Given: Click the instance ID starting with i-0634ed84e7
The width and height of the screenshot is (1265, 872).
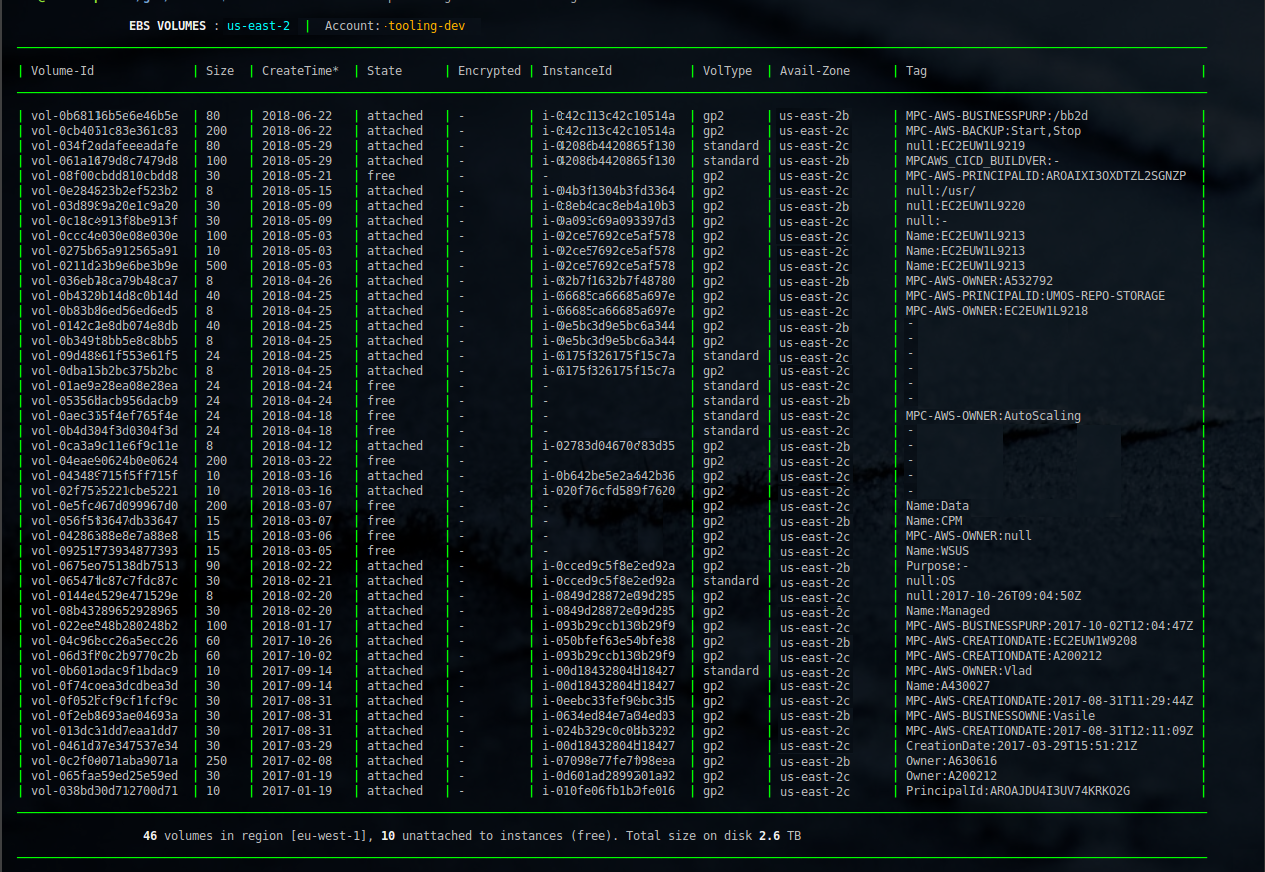Looking at the screenshot, I should point(608,716).
